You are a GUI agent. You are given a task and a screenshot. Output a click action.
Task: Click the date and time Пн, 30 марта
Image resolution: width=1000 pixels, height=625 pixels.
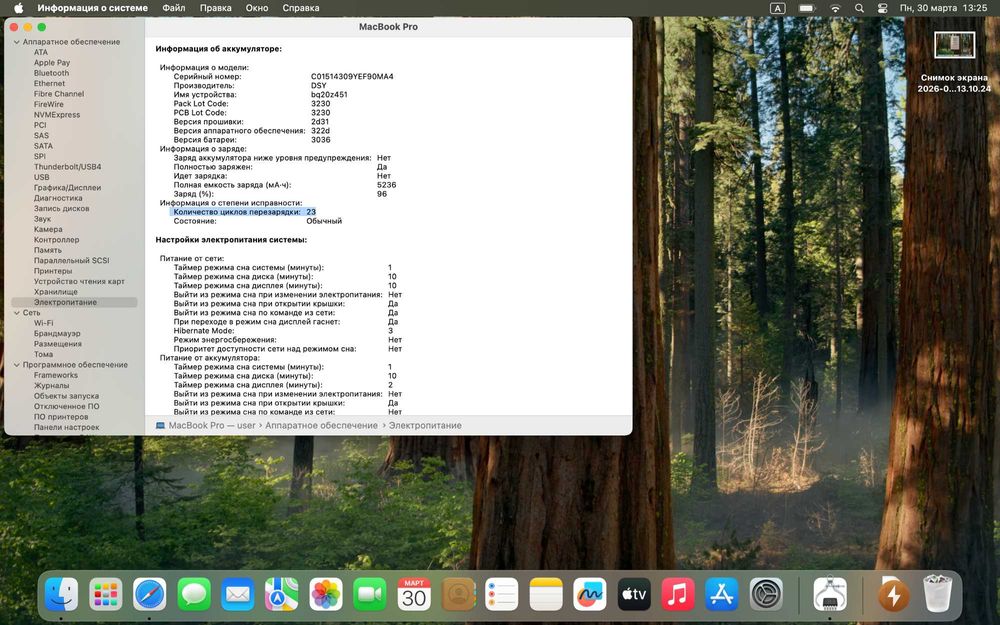(943, 8)
